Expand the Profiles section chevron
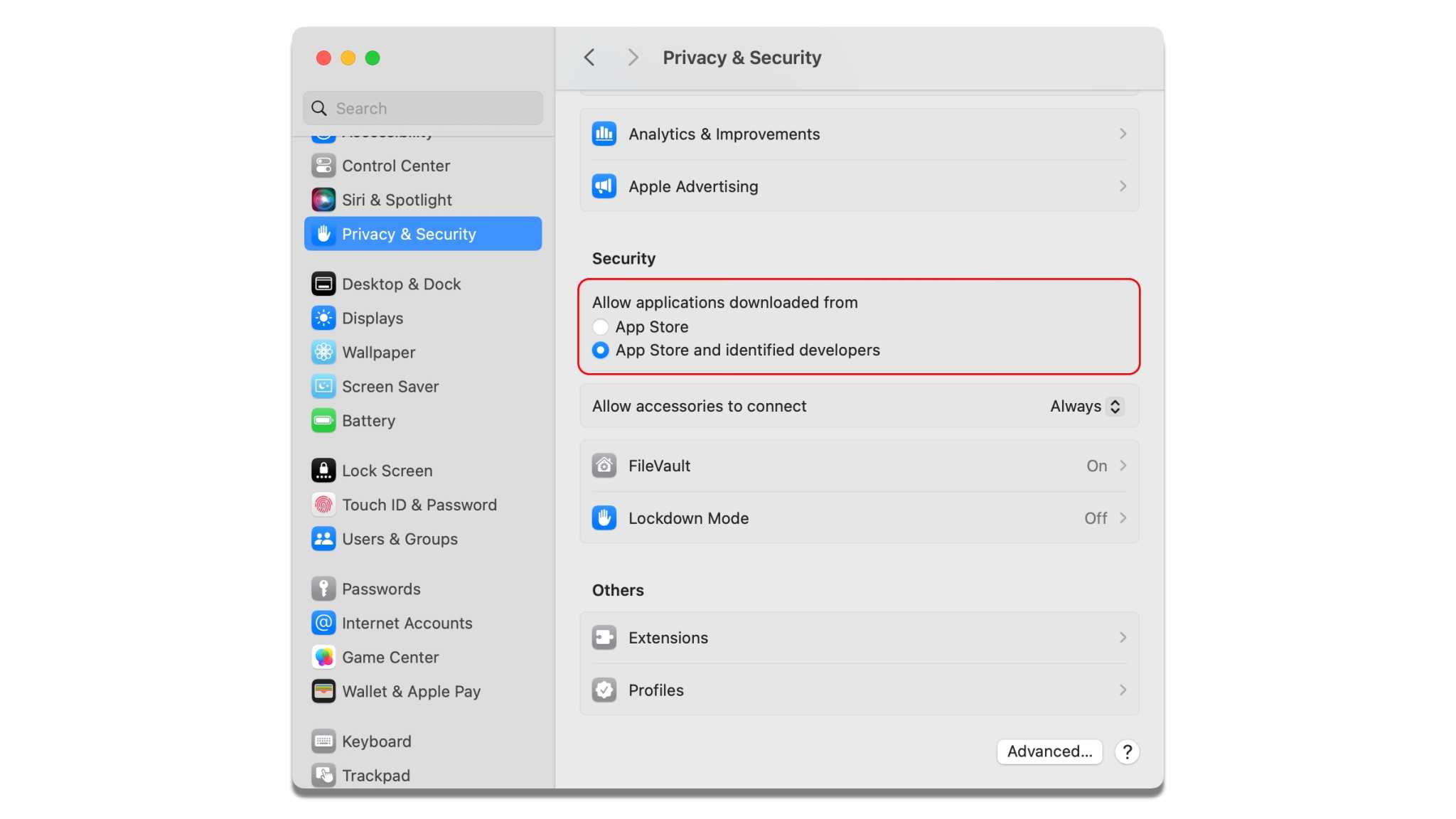Screen dimensions: 1456x819 (1123, 690)
